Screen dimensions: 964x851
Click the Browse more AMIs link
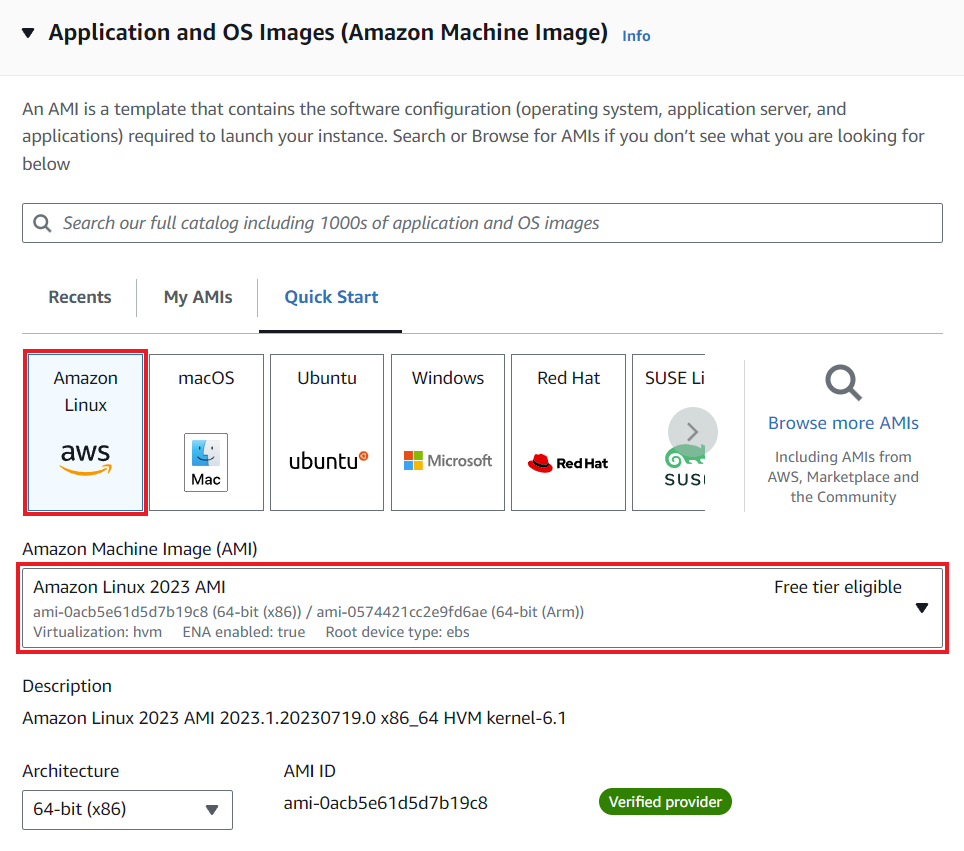point(843,423)
